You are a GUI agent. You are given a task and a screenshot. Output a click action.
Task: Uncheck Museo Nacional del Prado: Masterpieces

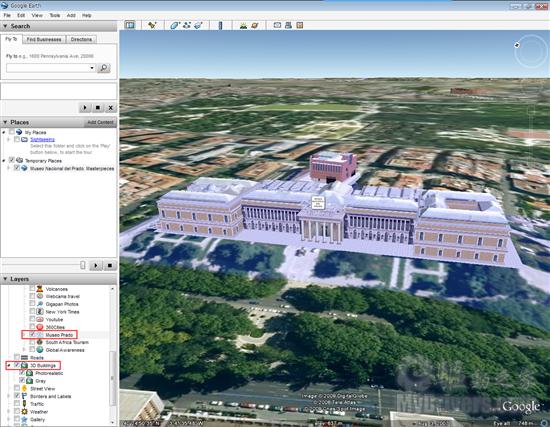16,168
